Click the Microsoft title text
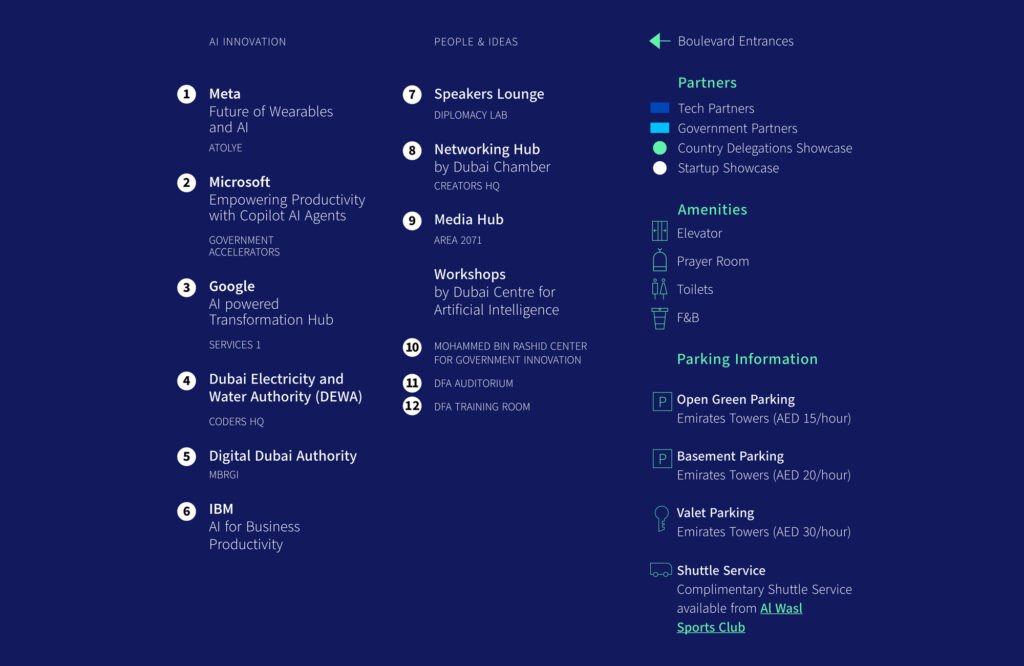Screen dimensions: 1024x666 pos(240,182)
